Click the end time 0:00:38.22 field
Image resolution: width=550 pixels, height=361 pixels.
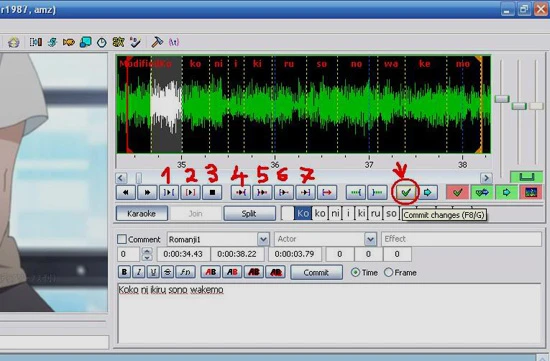click(237, 254)
